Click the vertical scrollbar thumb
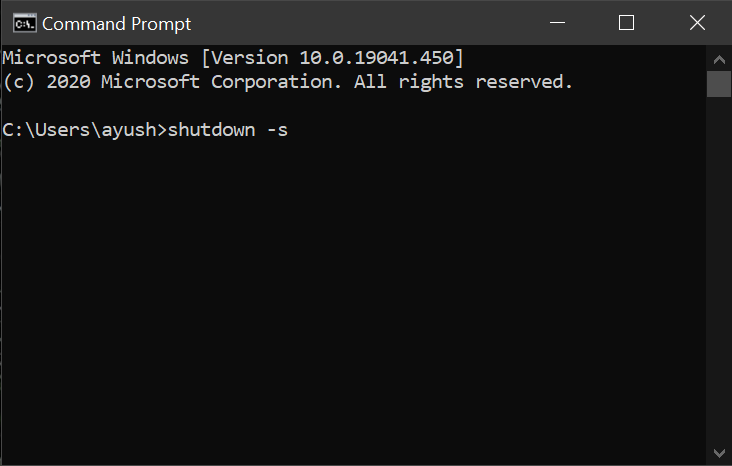This screenshot has height=466, width=732. click(x=719, y=83)
